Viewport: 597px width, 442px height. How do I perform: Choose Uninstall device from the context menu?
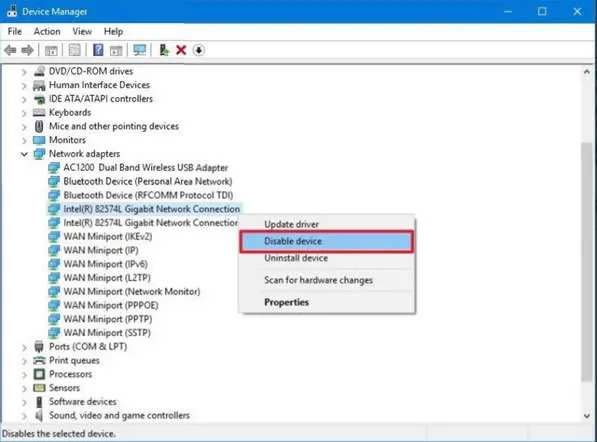click(327, 258)
